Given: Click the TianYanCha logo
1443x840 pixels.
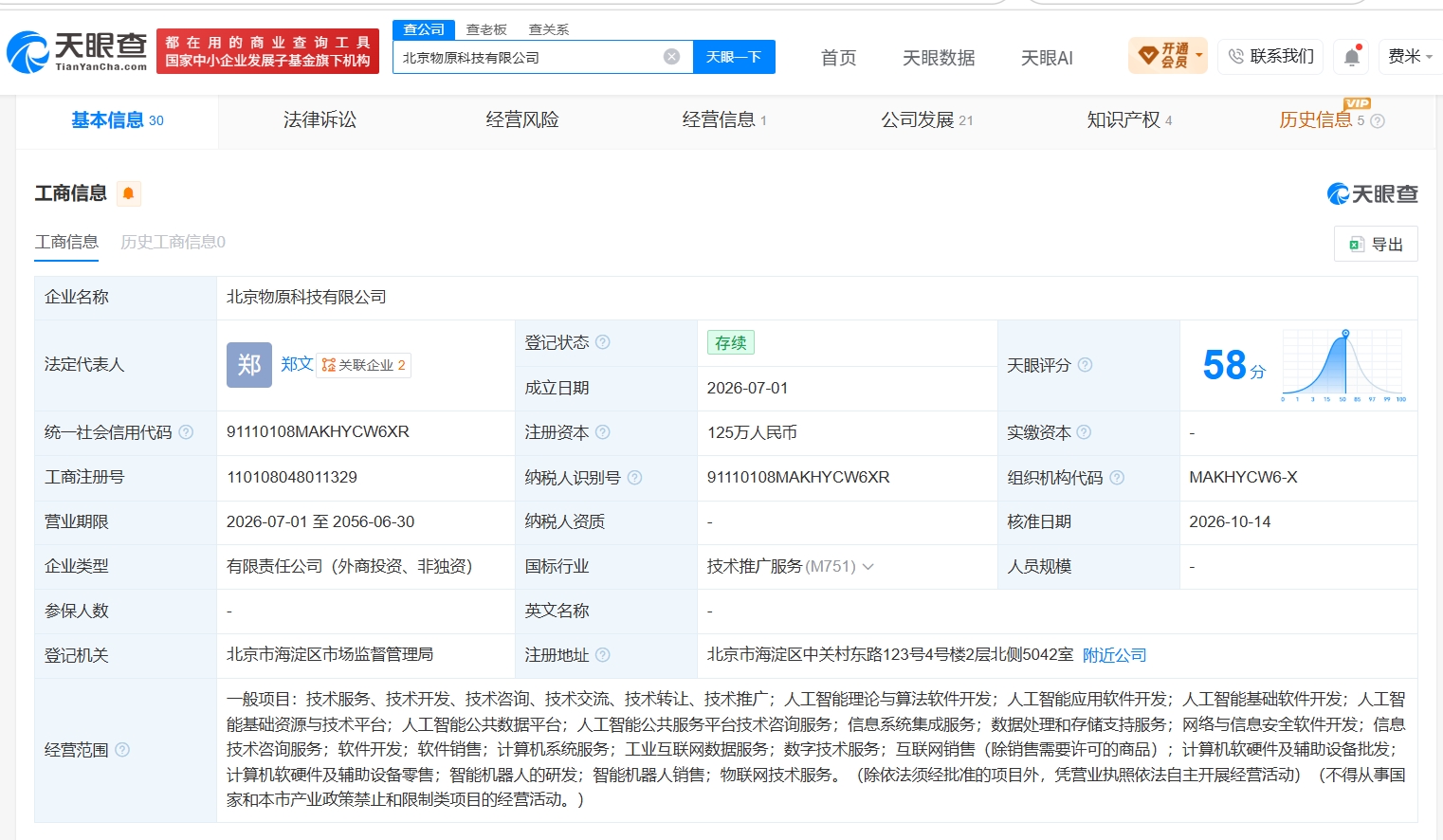Looking at the screenshot, I should point(77,51).
